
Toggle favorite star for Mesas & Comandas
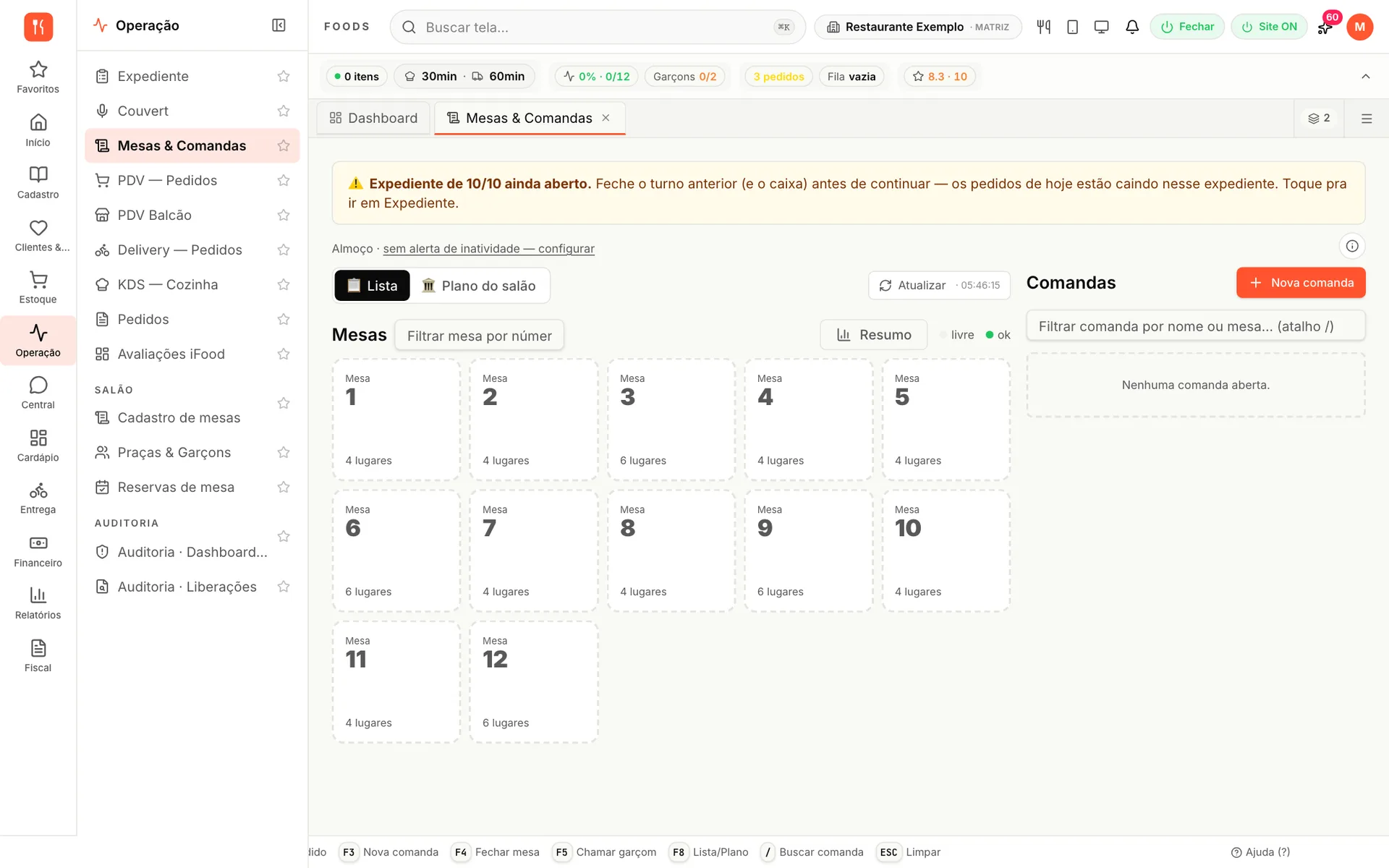click(284, 145)
